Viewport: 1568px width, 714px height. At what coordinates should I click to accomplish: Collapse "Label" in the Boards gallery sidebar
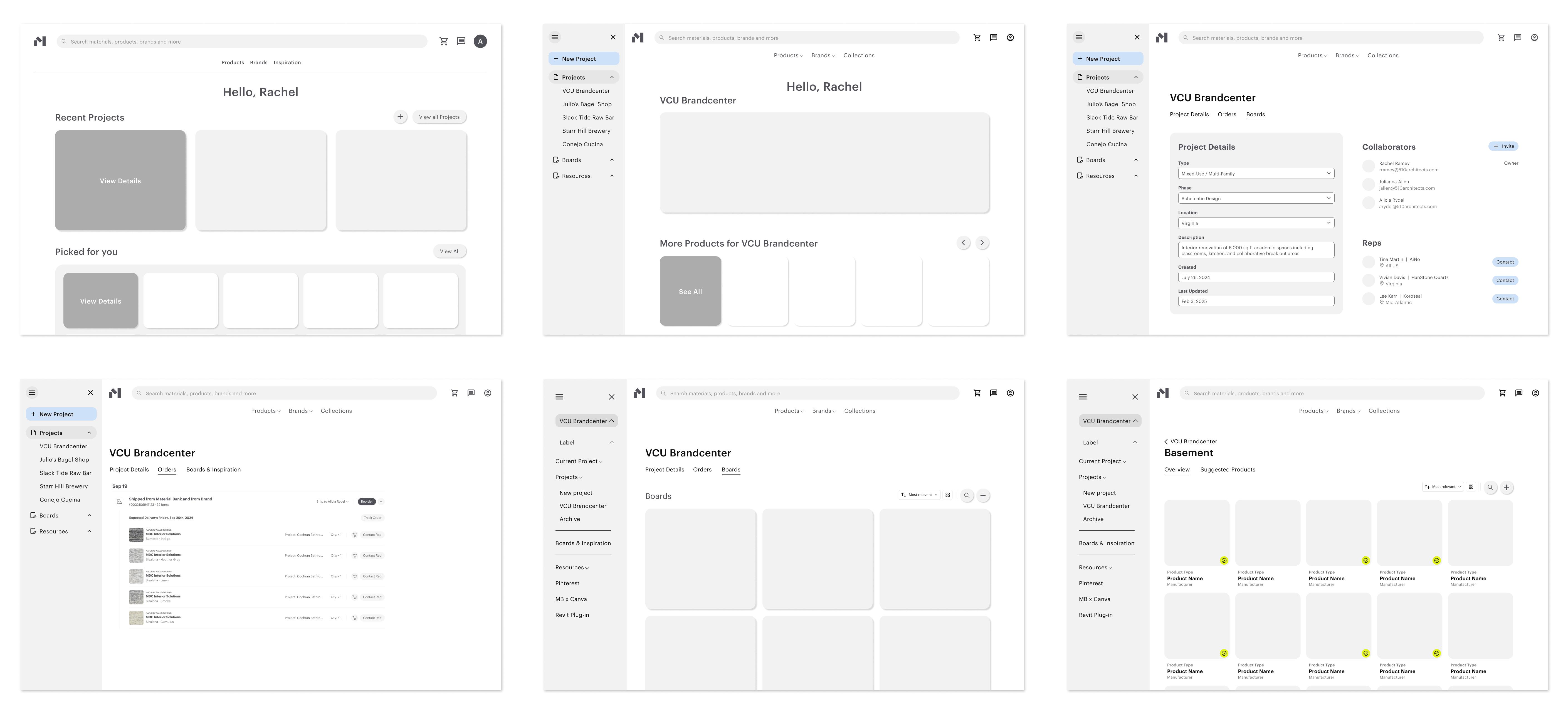click(x=612, y=443)
